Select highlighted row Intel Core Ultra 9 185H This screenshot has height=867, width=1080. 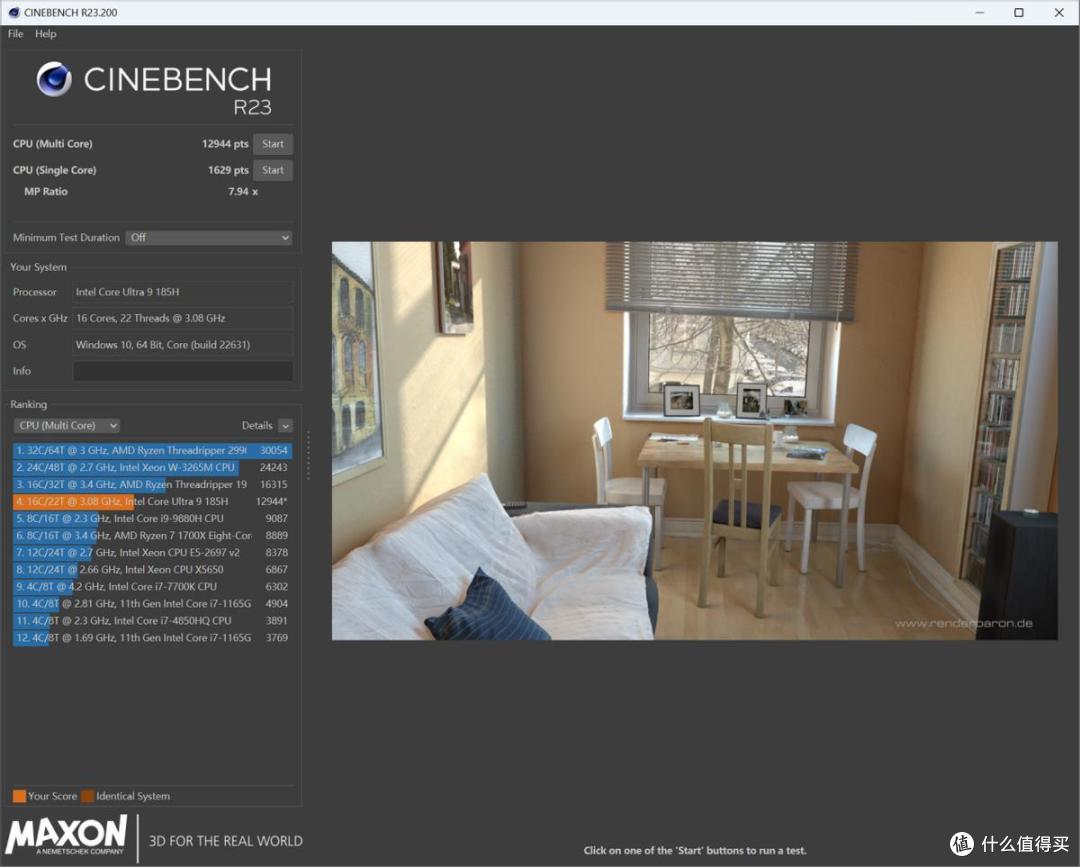tap(152, 501)
